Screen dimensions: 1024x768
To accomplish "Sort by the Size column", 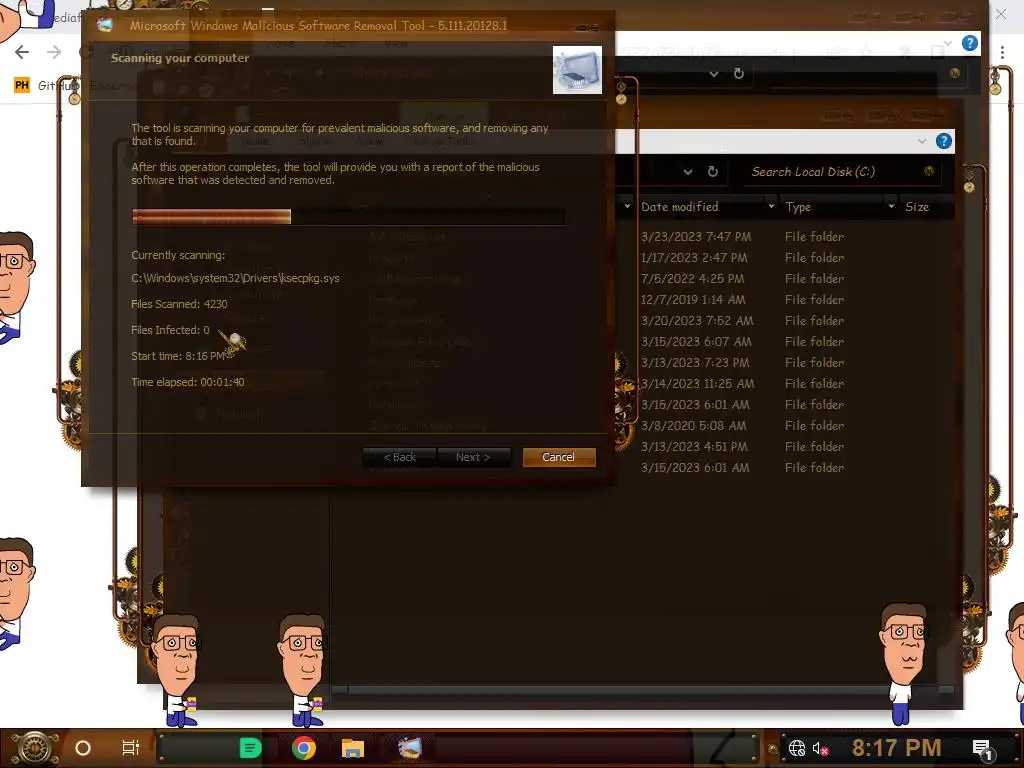I will tap(917, 207).
